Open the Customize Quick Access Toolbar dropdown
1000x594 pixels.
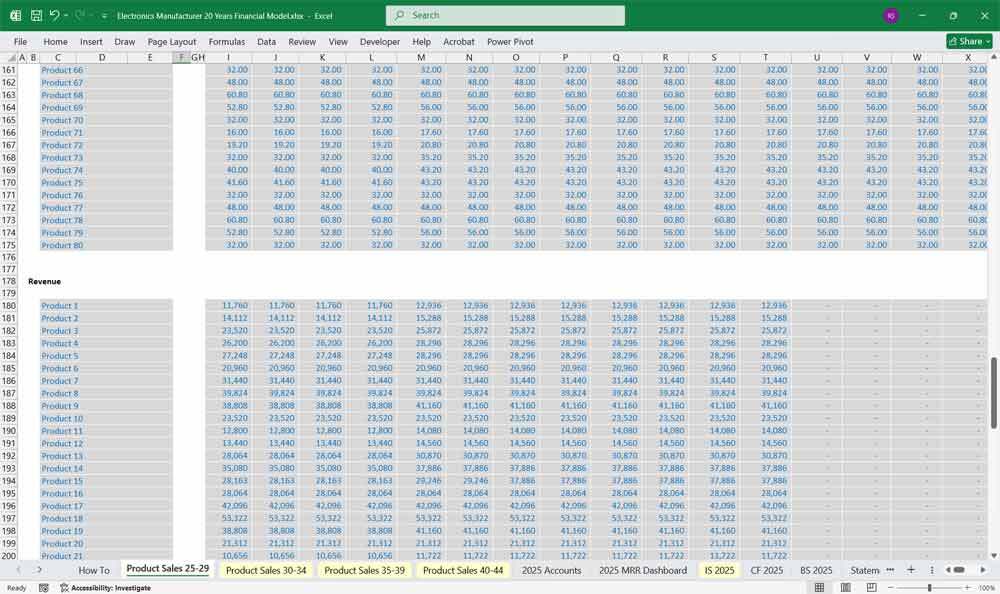103,15
